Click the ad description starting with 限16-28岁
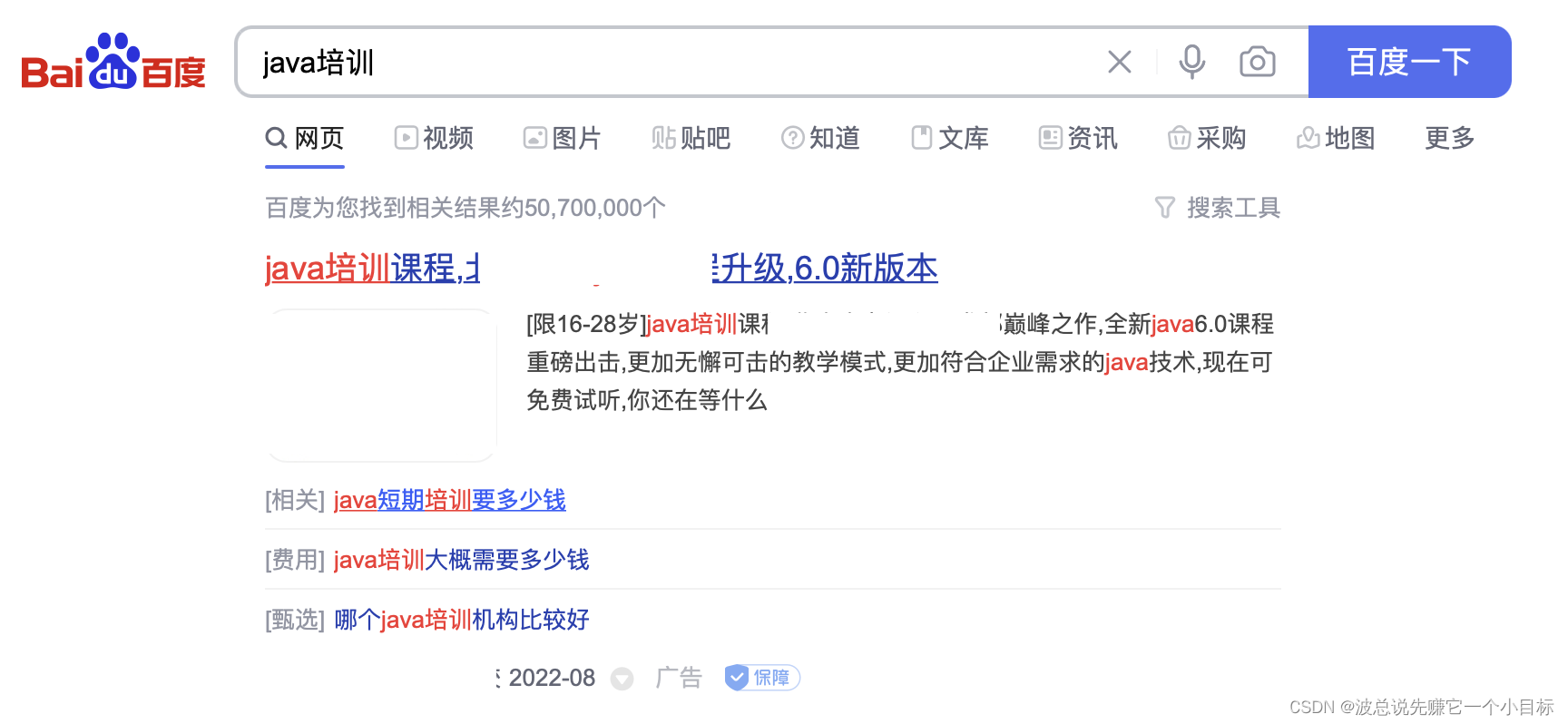 pyautogui.click(x=900, y=362)
